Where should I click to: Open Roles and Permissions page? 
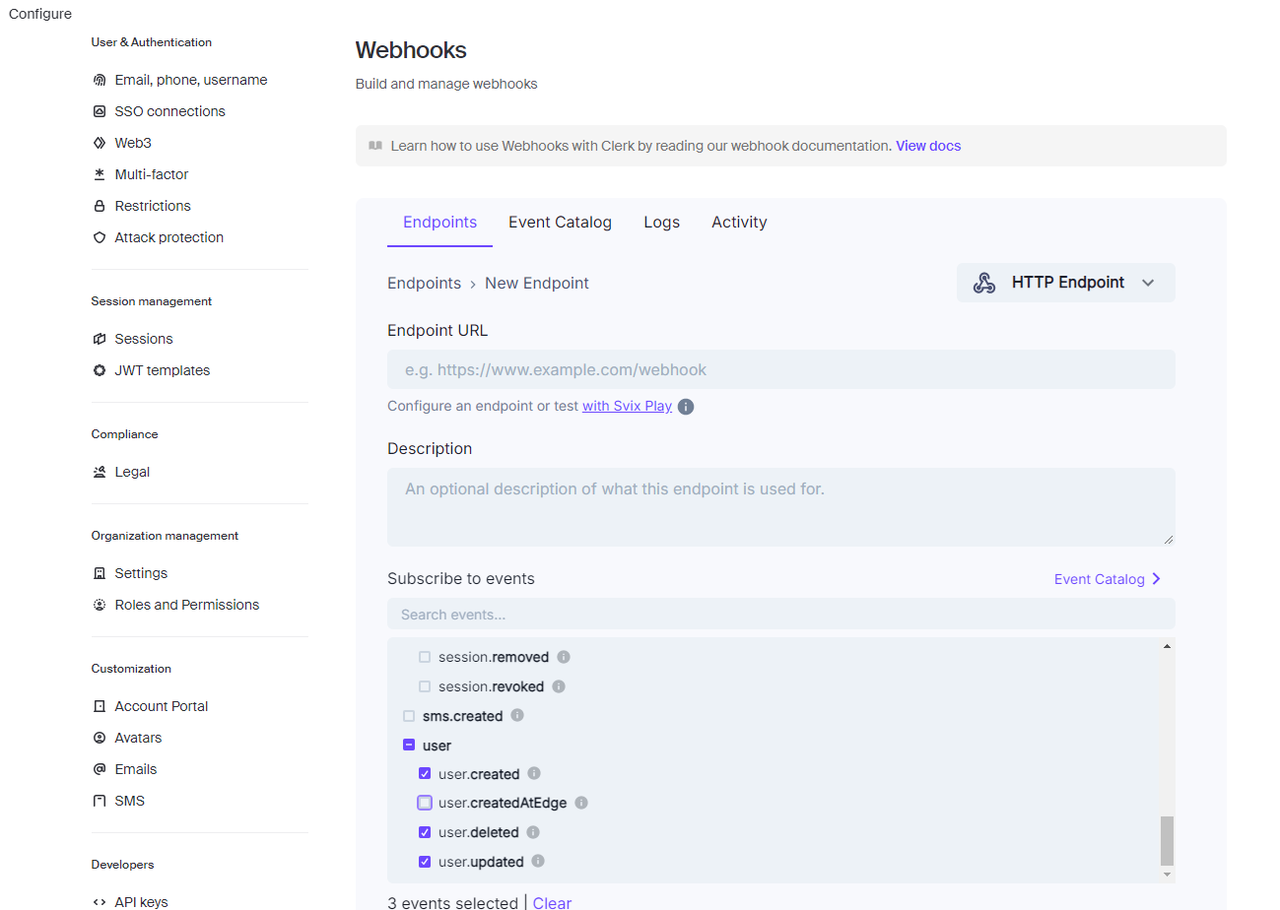tap(187, 605)
